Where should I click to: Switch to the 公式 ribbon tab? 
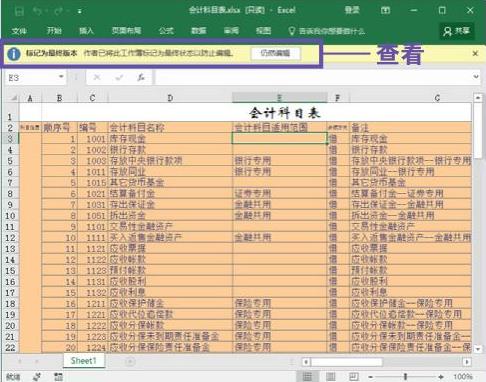coord(166,31)
